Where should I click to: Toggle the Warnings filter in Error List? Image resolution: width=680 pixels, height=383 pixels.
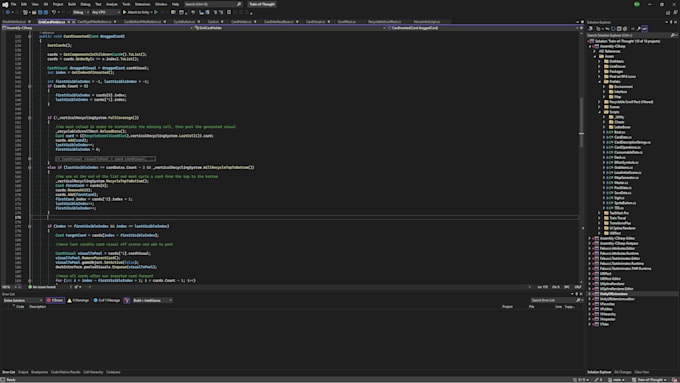pyautogui.click(x=78, y=300)
